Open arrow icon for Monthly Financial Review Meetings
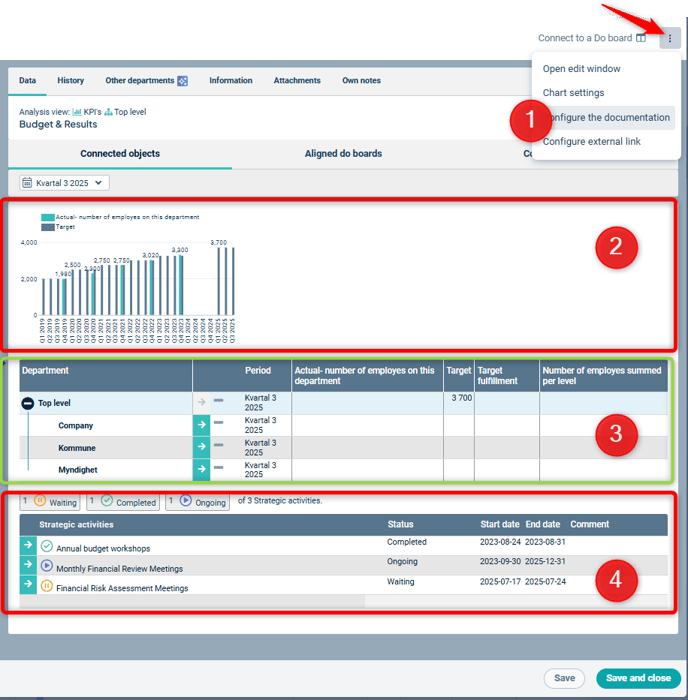 click(28, 566)
